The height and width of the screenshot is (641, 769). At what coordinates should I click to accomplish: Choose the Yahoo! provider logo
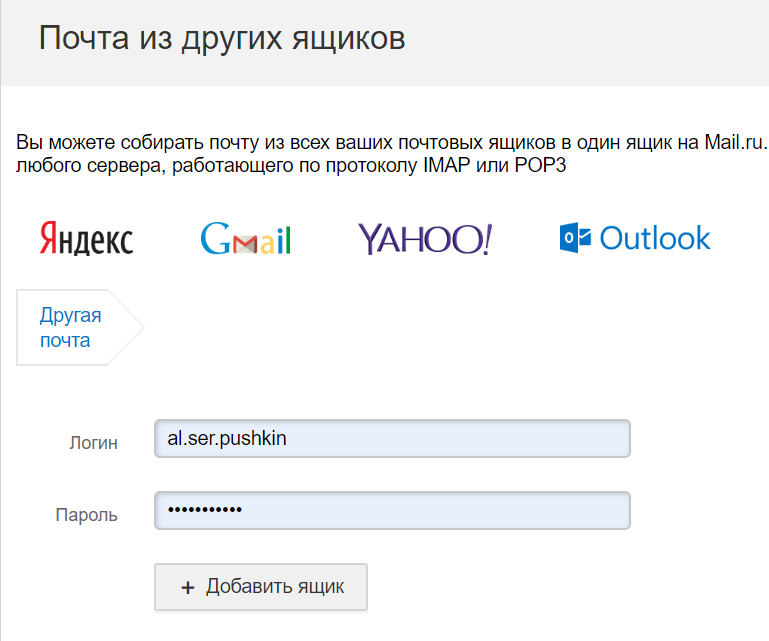[x=425, y=239]
